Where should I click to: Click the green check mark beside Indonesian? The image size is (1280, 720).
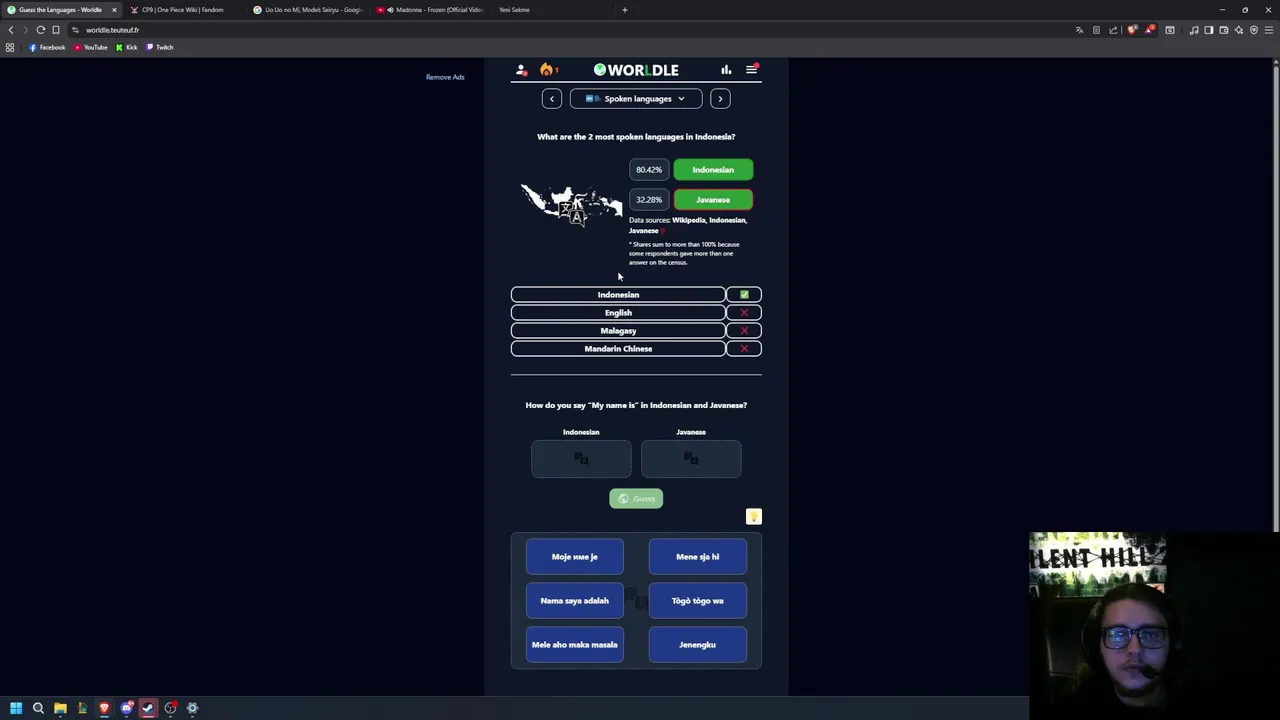click(x=744, y=295)
